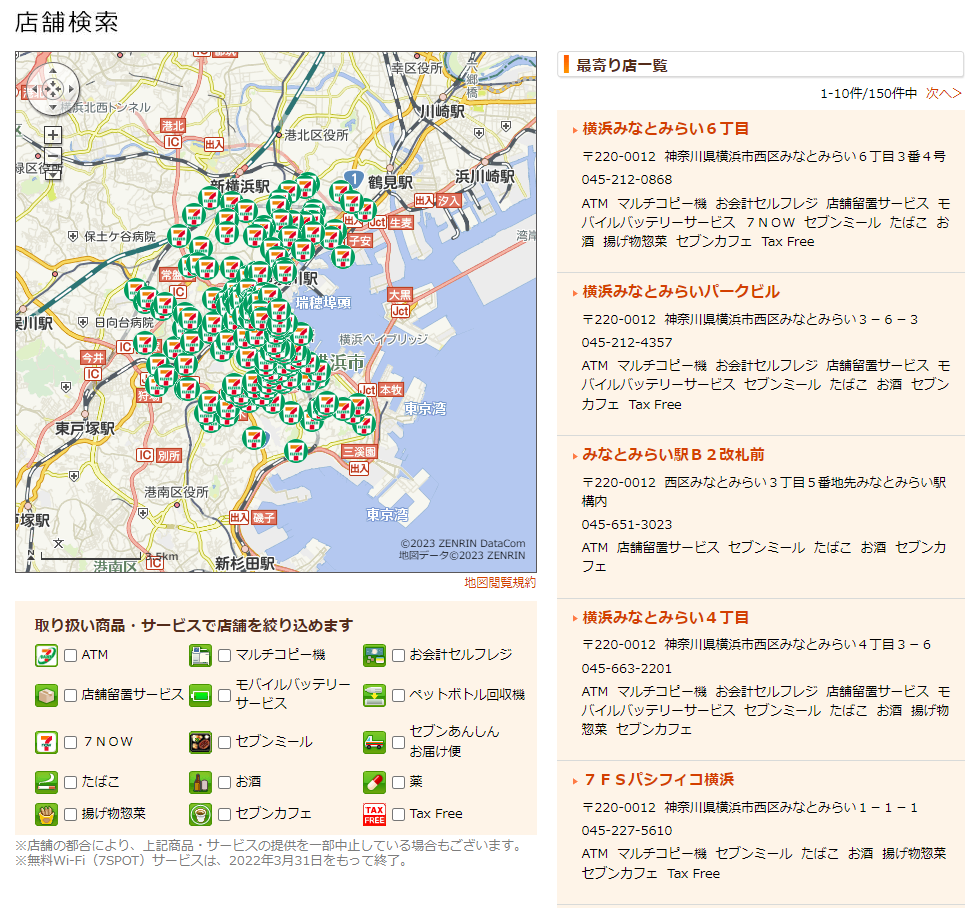Screen dimensions: 971x908
Task: Click the お会計セルフレジ service icon
Action: [x=374, y=655]
